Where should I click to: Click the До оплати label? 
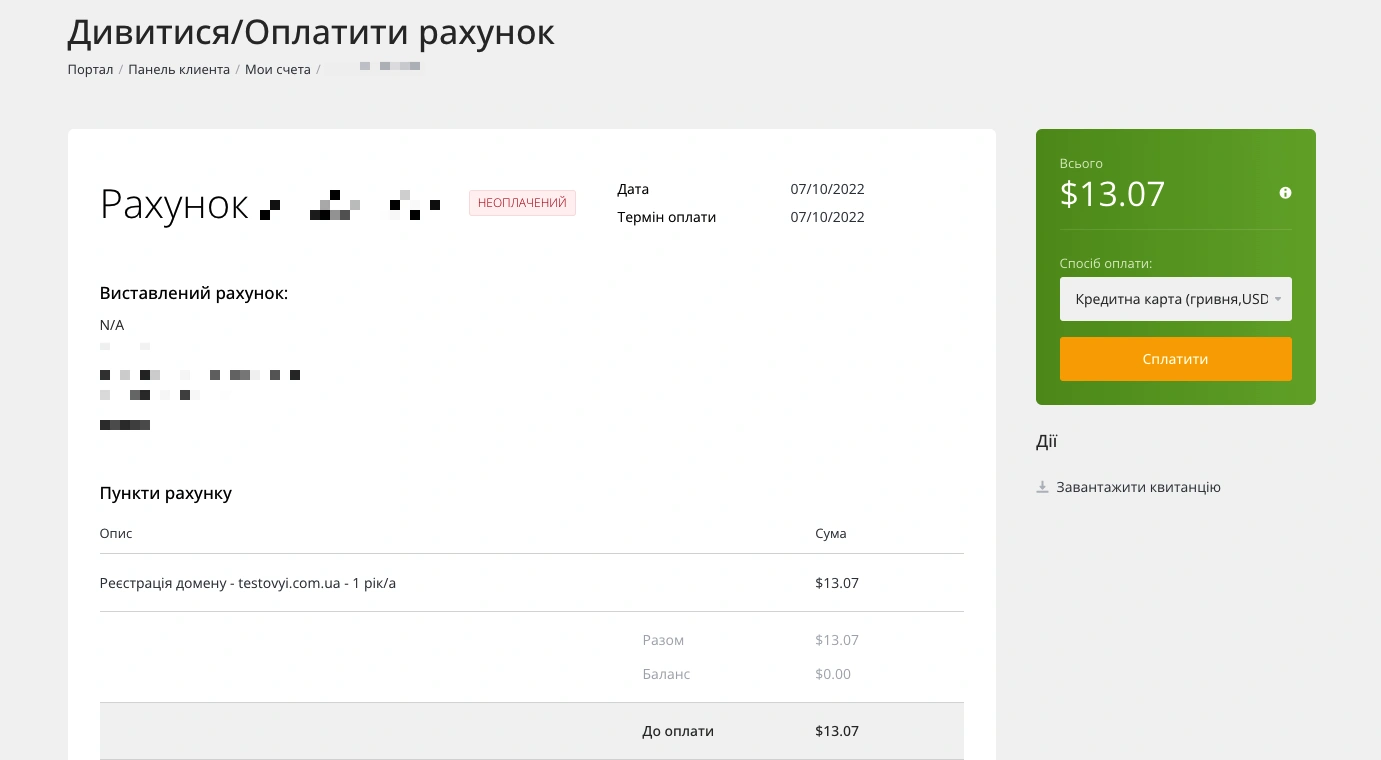(x=678, y=731)
